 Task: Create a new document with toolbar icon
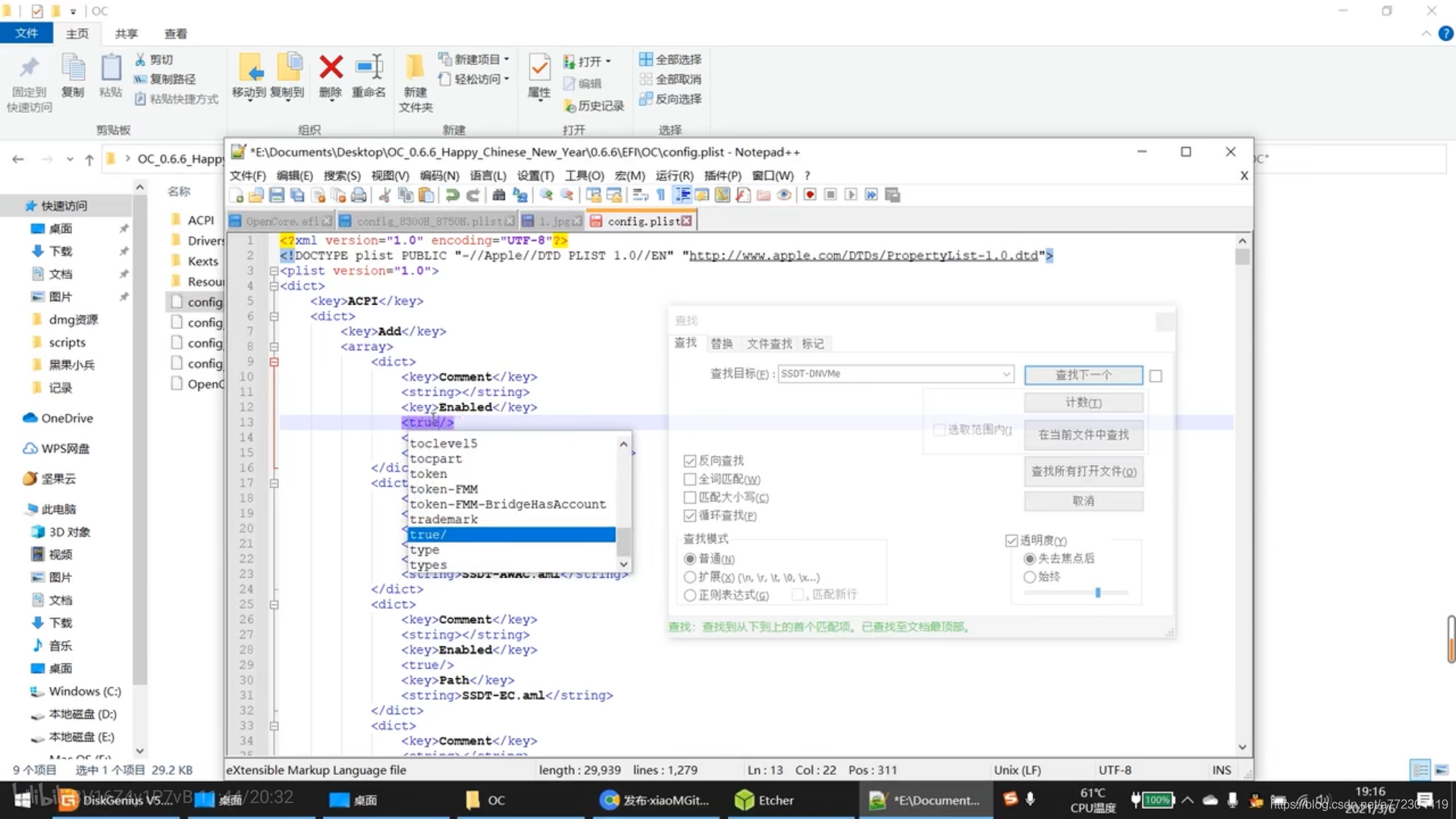click(237, 195)
